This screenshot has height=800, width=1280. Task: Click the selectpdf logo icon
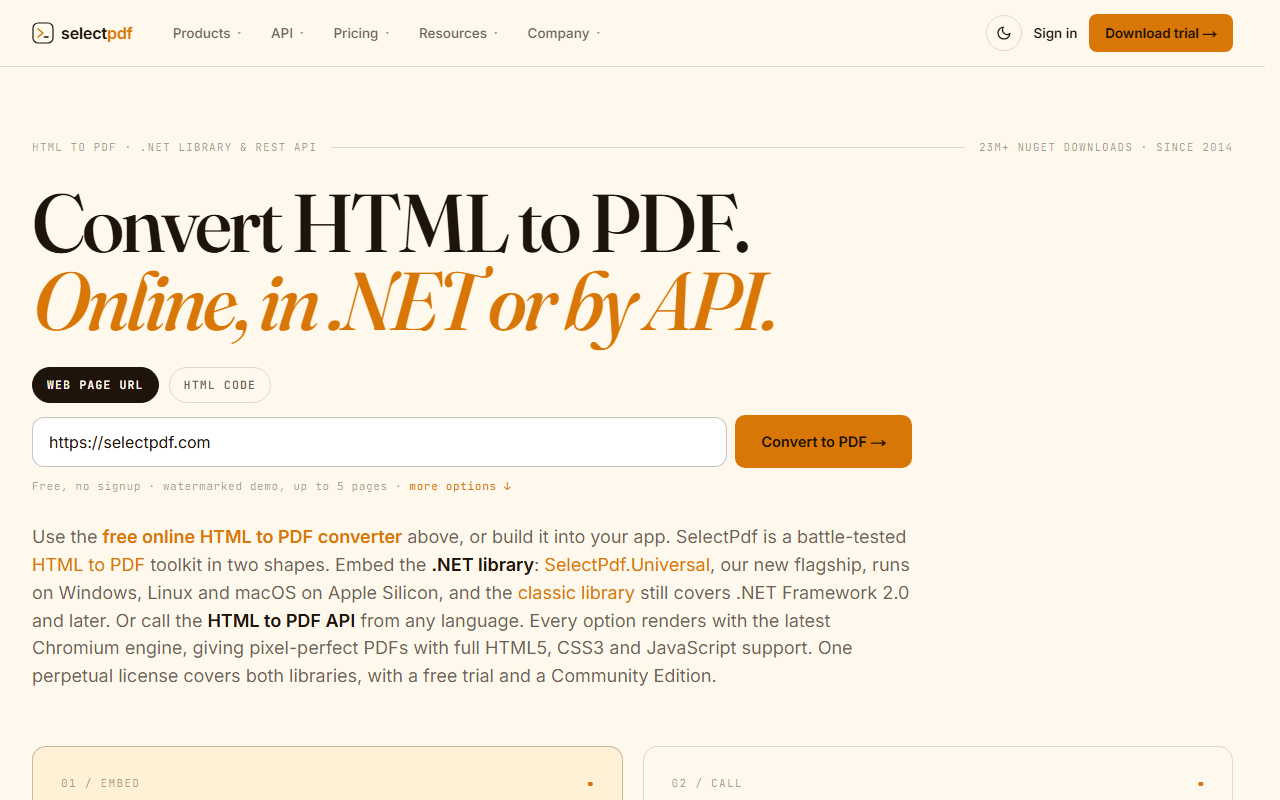(43, 34)
